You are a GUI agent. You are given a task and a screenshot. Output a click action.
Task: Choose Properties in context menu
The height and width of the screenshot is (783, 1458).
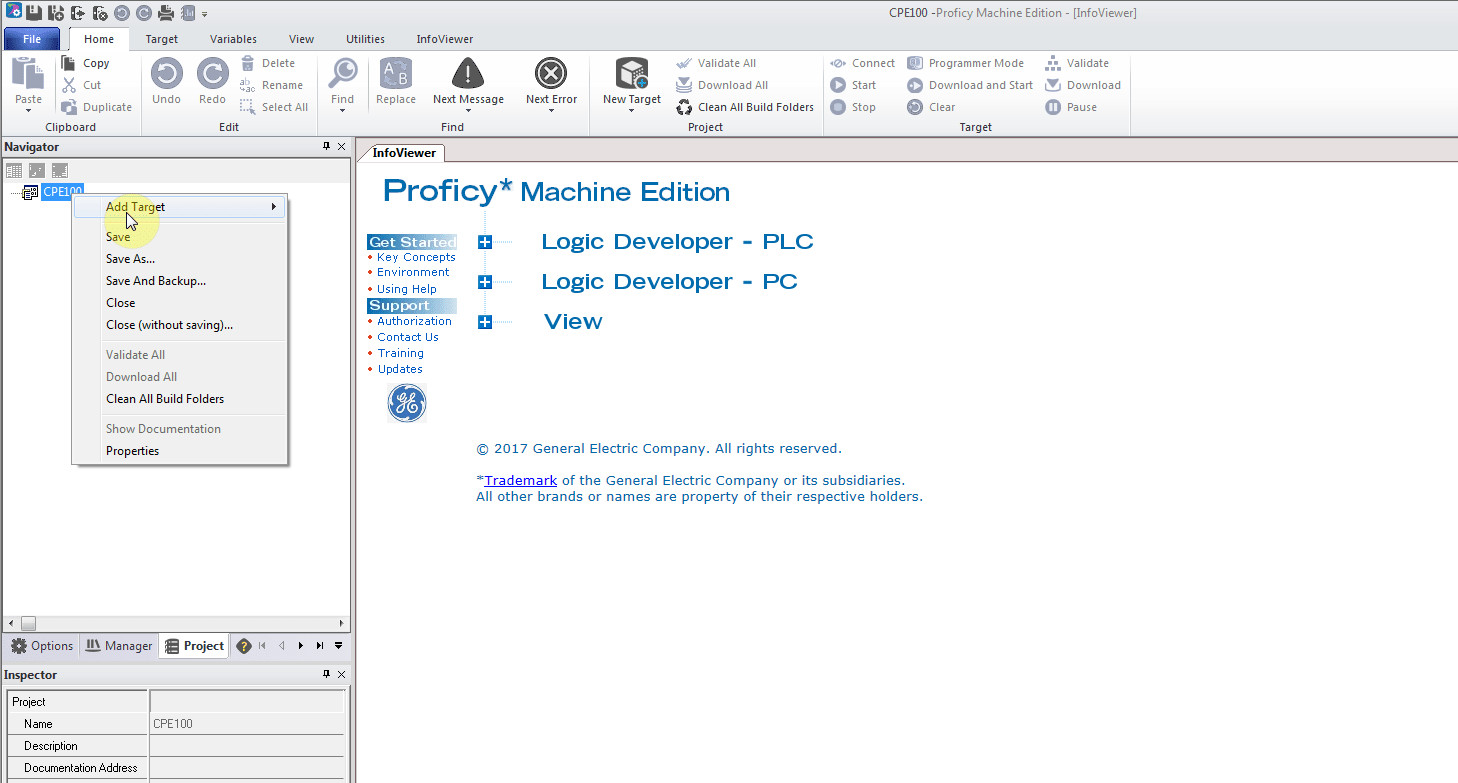click(x=179, y=451)
